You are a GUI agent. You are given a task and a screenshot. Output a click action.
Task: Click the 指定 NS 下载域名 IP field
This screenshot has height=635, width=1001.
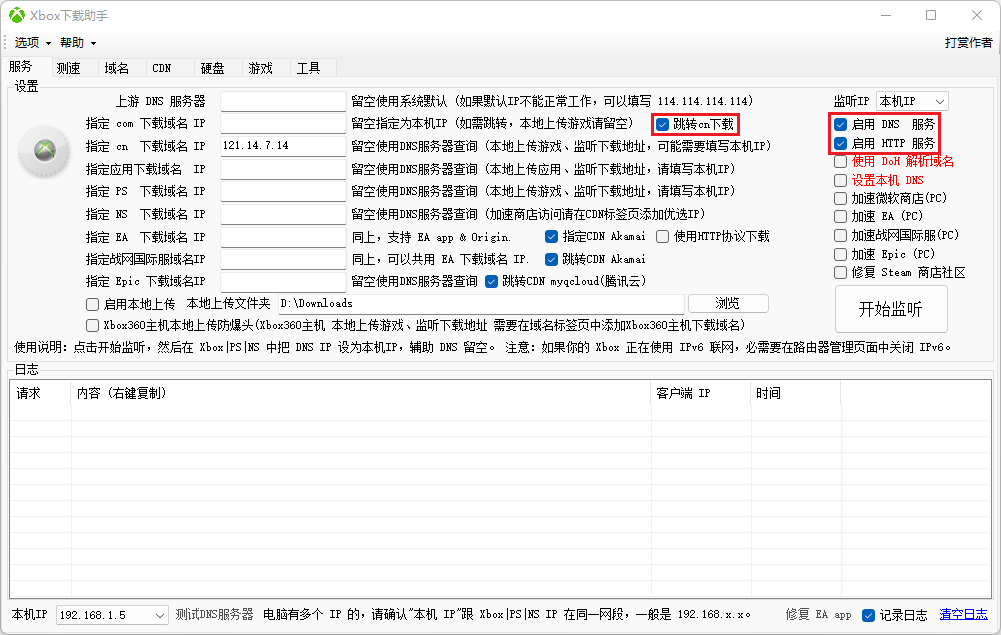pyautogui.click(x=283, y=214)
